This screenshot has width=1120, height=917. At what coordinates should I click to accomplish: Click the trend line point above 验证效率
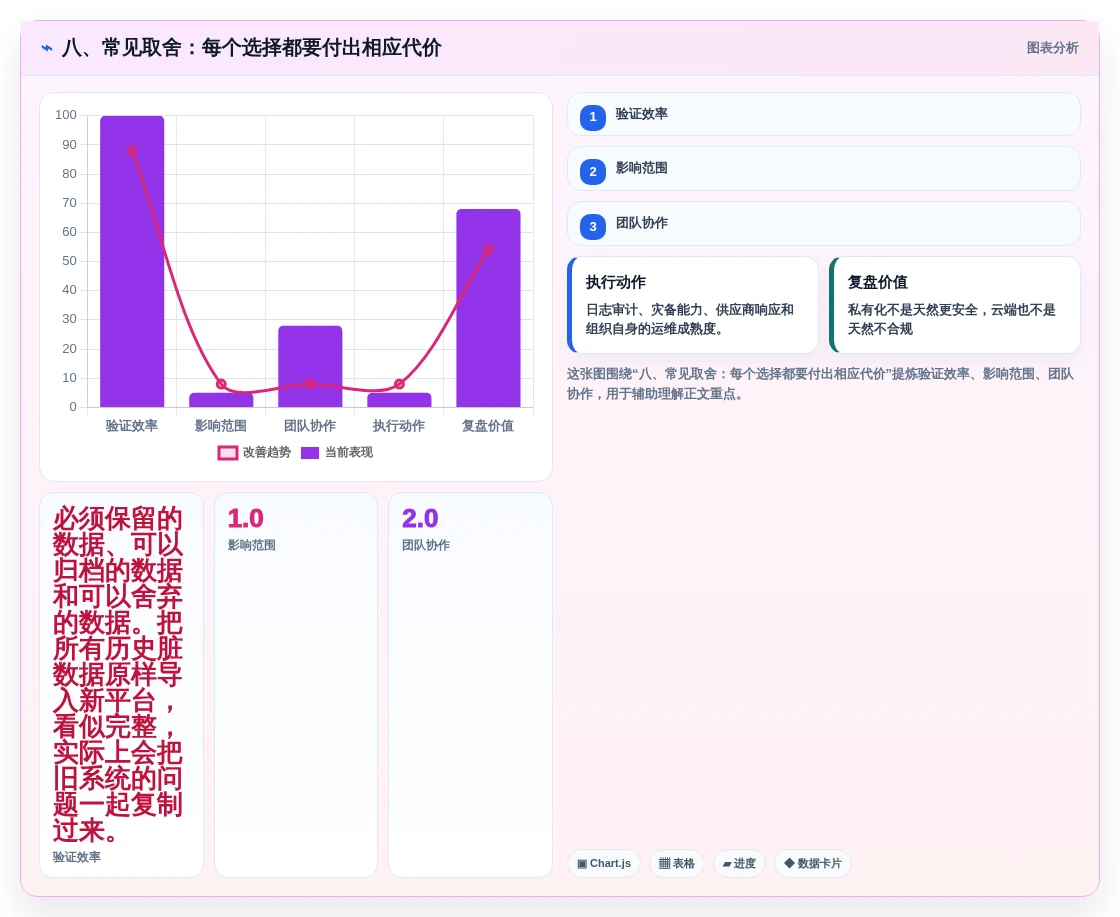(132, 151)
